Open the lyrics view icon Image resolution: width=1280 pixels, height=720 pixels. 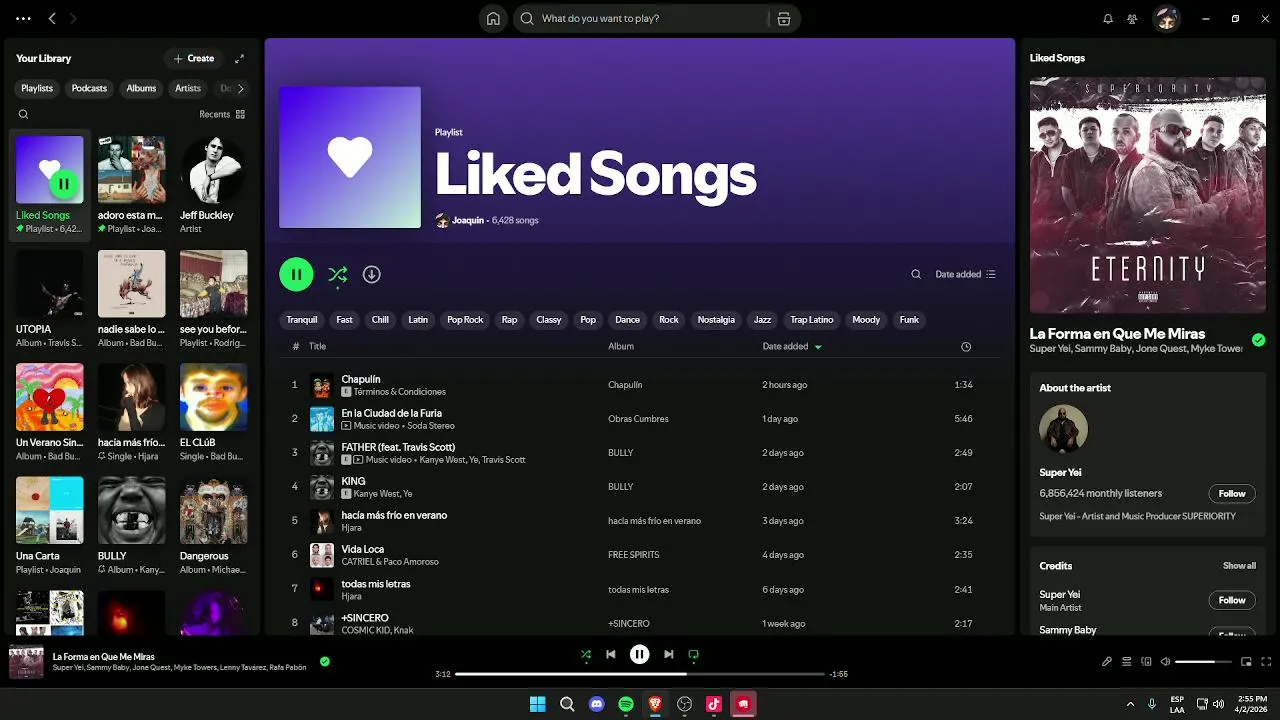tap(1107, 661)
